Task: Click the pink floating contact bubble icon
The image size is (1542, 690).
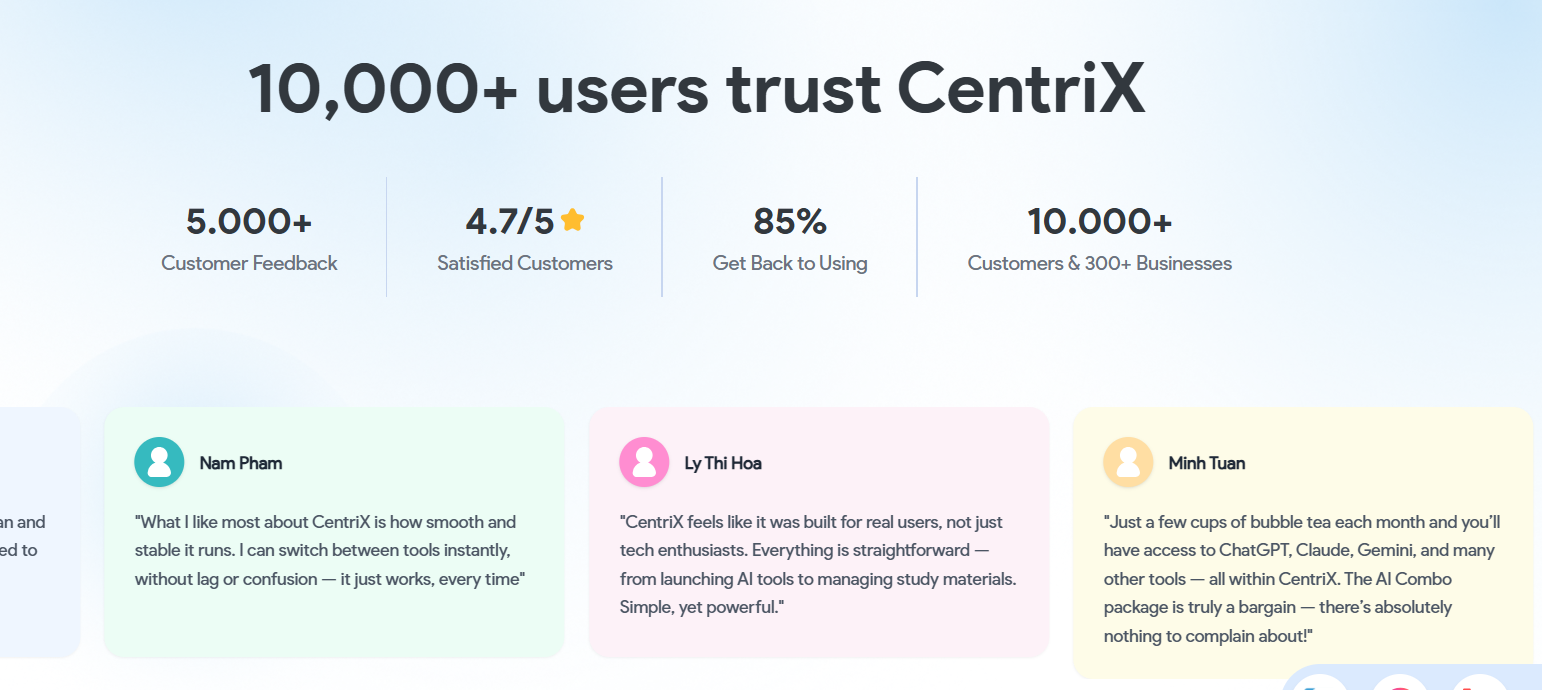Action: pyautogui.click(x=1400, y=683)
